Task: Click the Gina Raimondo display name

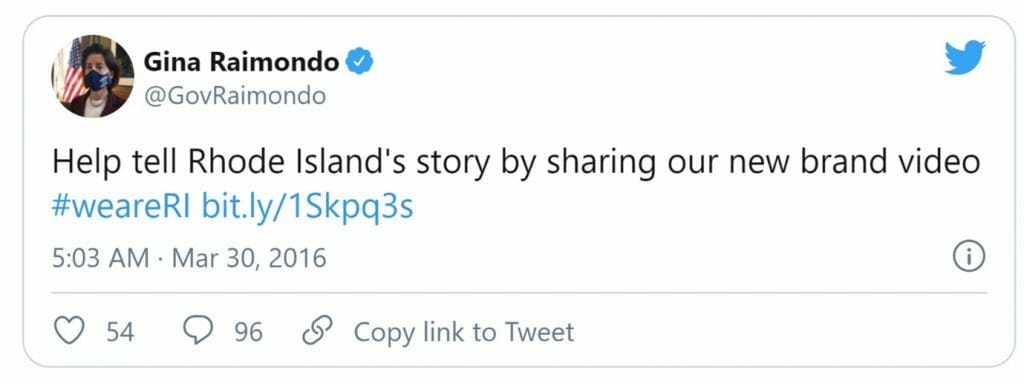Action: 241,63
